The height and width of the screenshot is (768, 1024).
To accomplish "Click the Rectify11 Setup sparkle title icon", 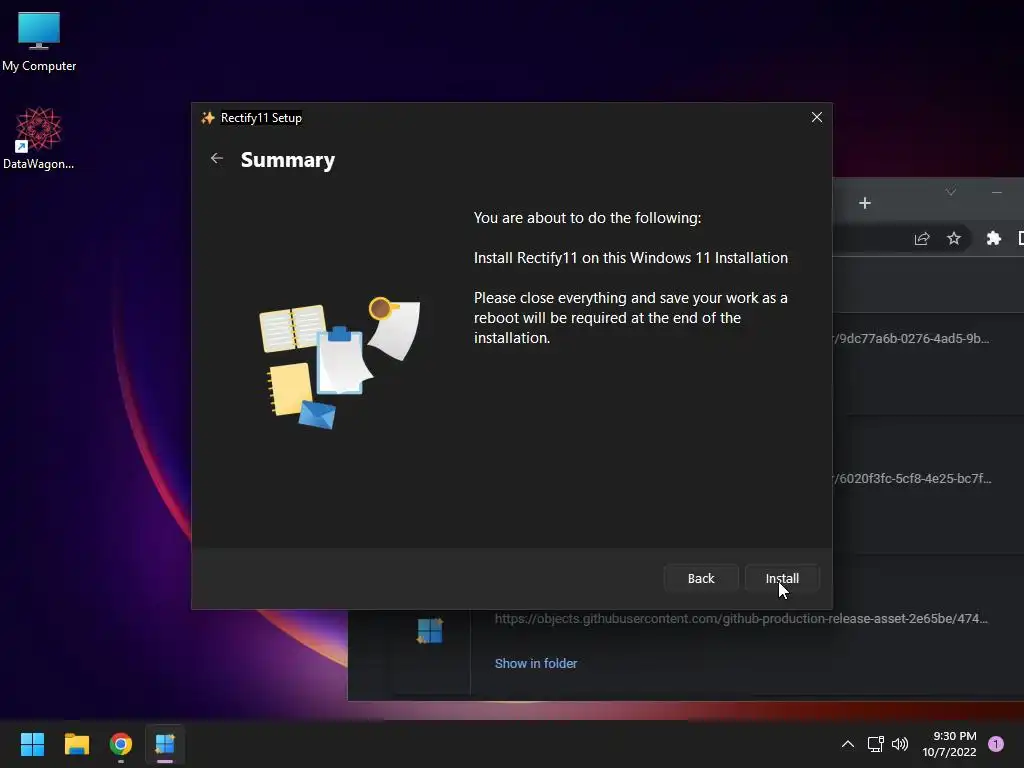I will pos(208,118).
